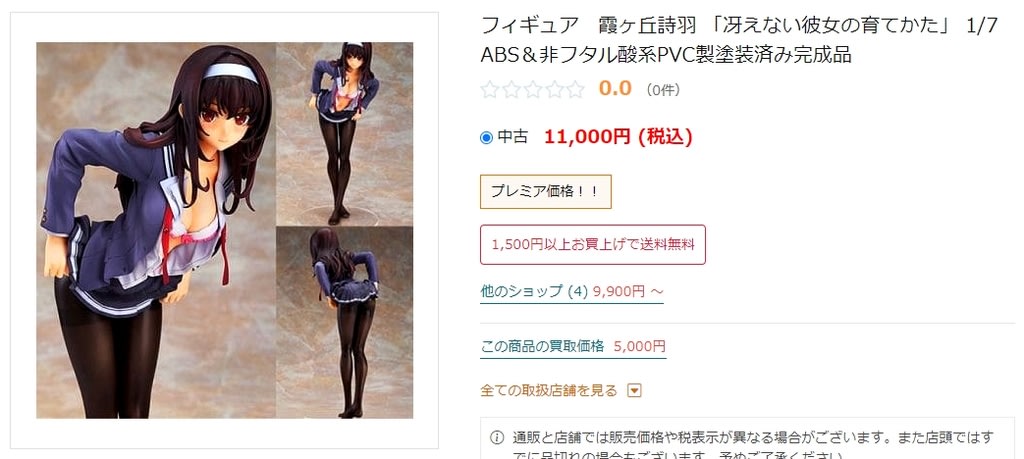The height and width of the screenshot is (459, 1024).
Task: Click the fourth rating star
Action: [x=554, y=89]
